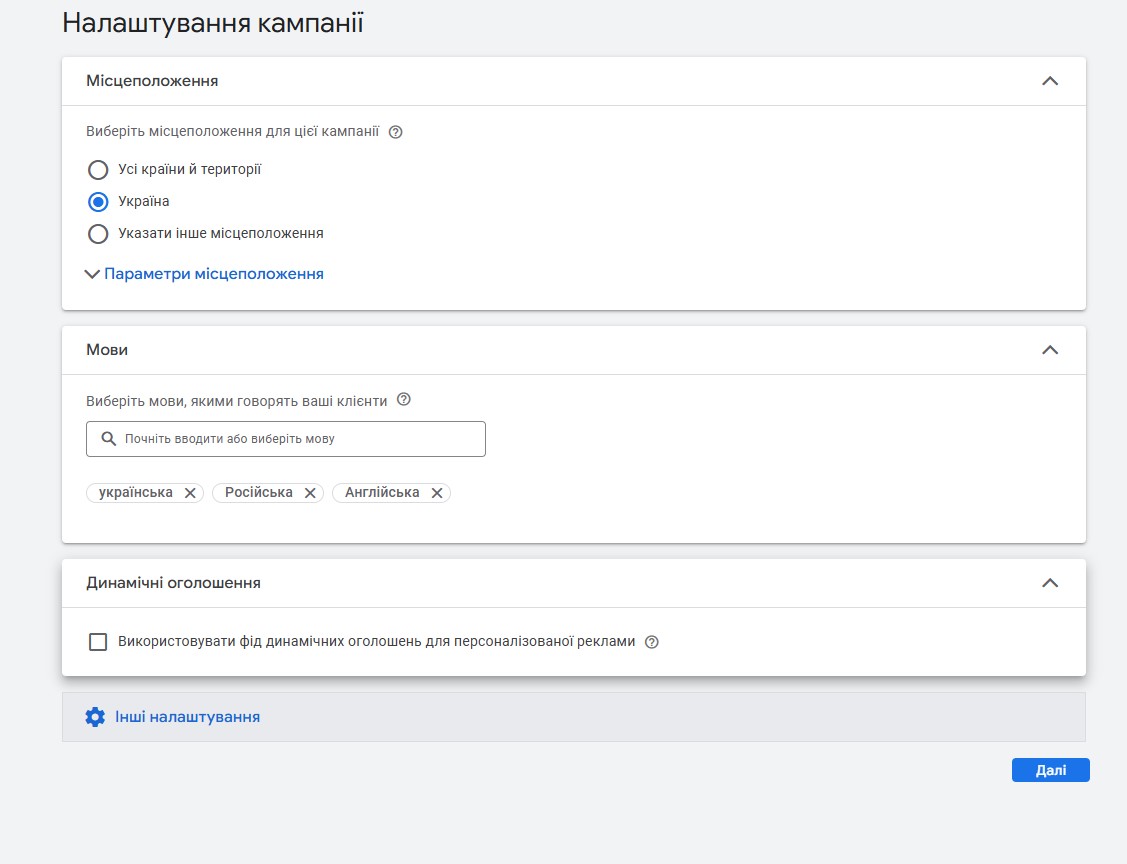
Task: Collapse the Динамічні оголошення section
Action: coord(1049,583)
